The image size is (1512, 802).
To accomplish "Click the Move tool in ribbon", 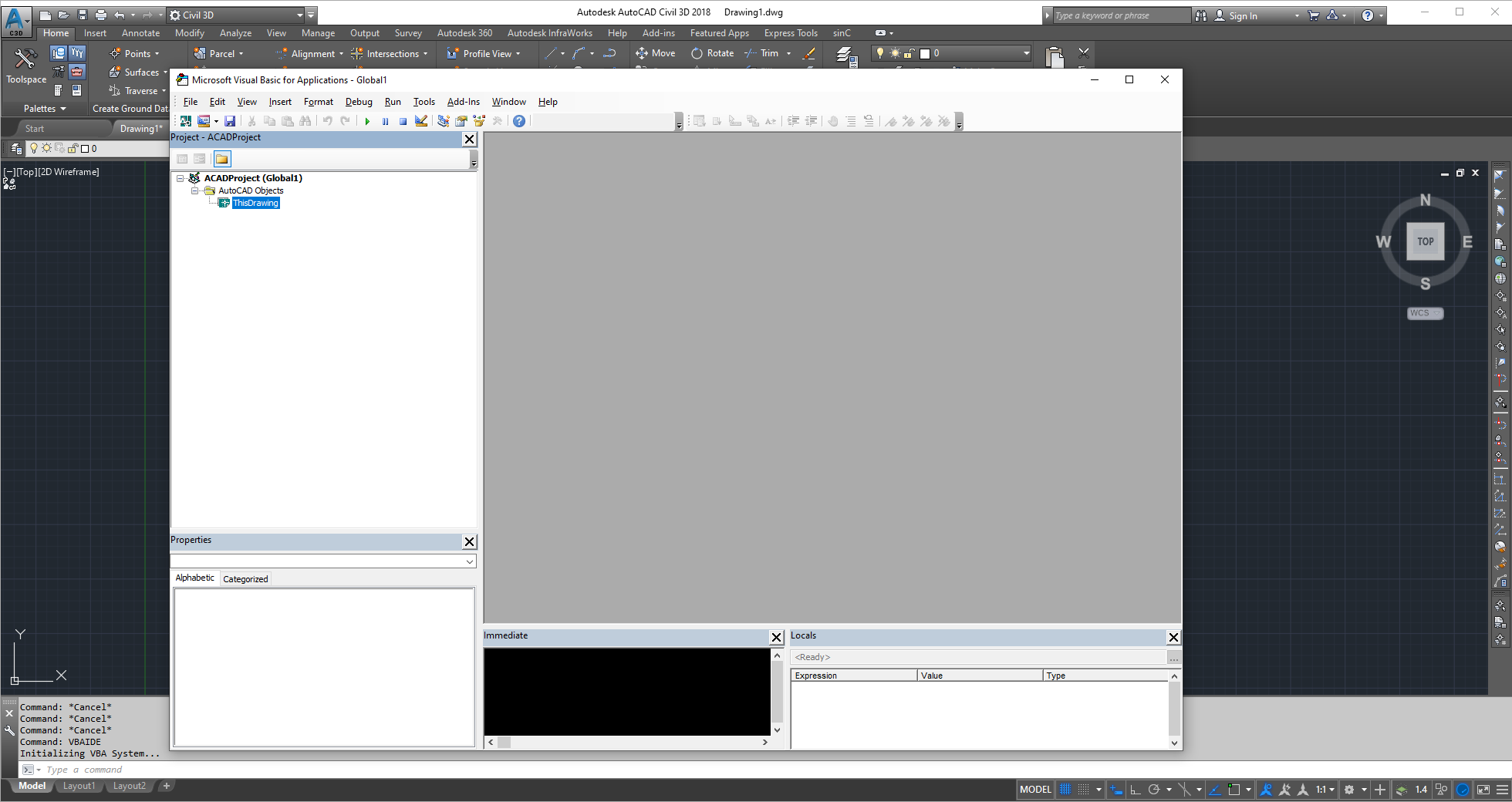I will coord(655,53).
